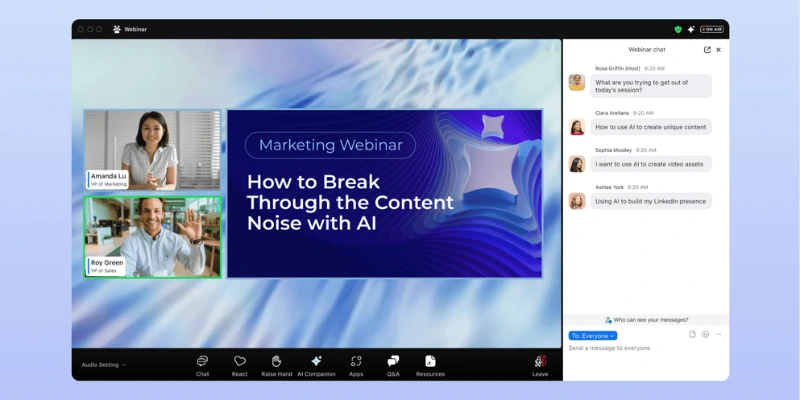The height and width of the screenshot is (400, 800).
Task: Open more chat options ellipsis menu
Action: point(718,335)
